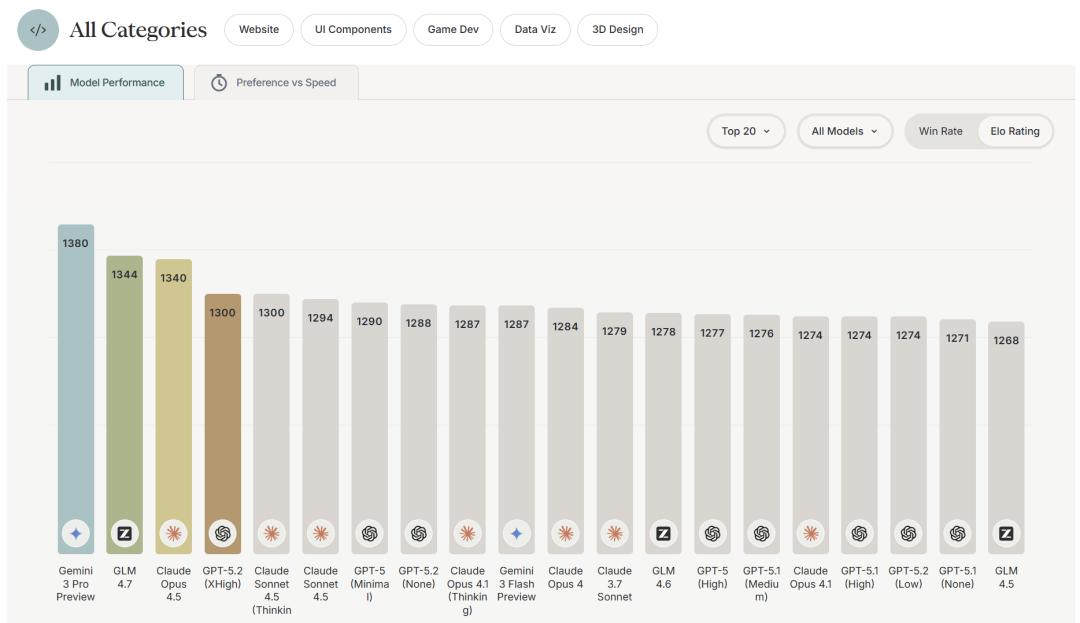Open the Top 20 dropdown
Viewport: 1080px width, 623px height.
pyautogui.click(x=746, y=131)
